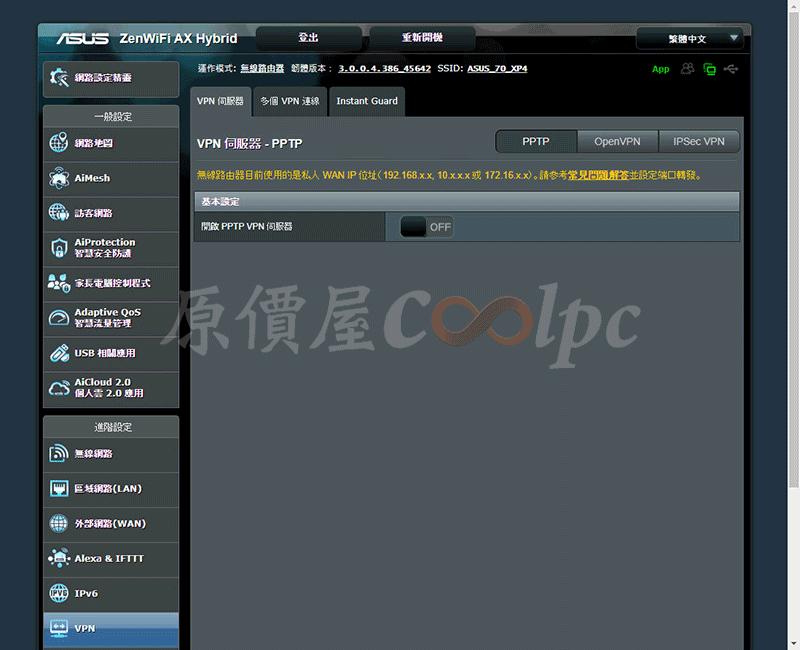800x650 pixels.
Task: Open the language dropdown 繁體中文
Action: click(x=690, y=39)
